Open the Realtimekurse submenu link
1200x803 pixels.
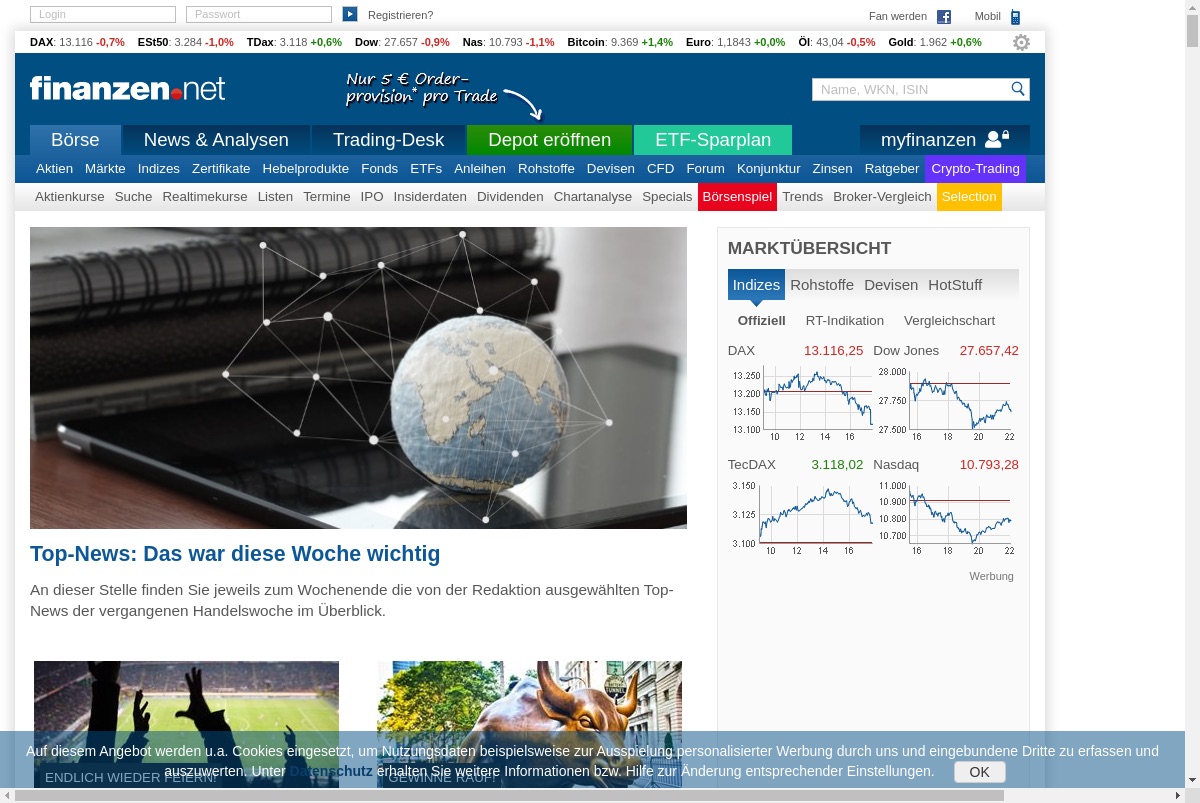point(205,197)
